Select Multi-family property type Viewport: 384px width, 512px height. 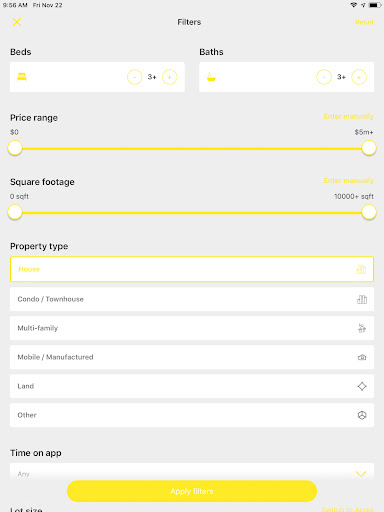[192, 328]
